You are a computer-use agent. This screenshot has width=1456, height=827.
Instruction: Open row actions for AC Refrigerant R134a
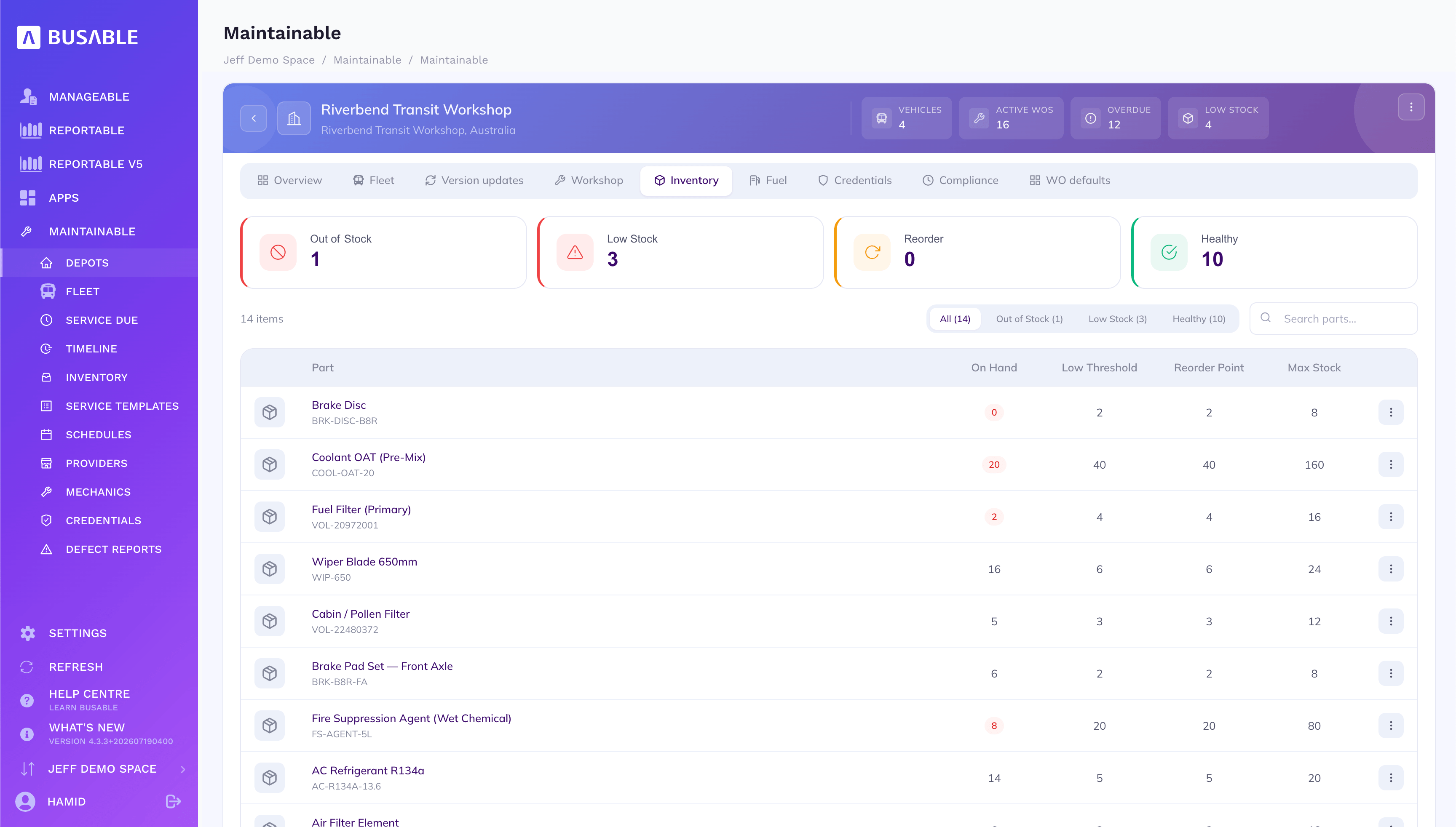tap(1391, 778)
